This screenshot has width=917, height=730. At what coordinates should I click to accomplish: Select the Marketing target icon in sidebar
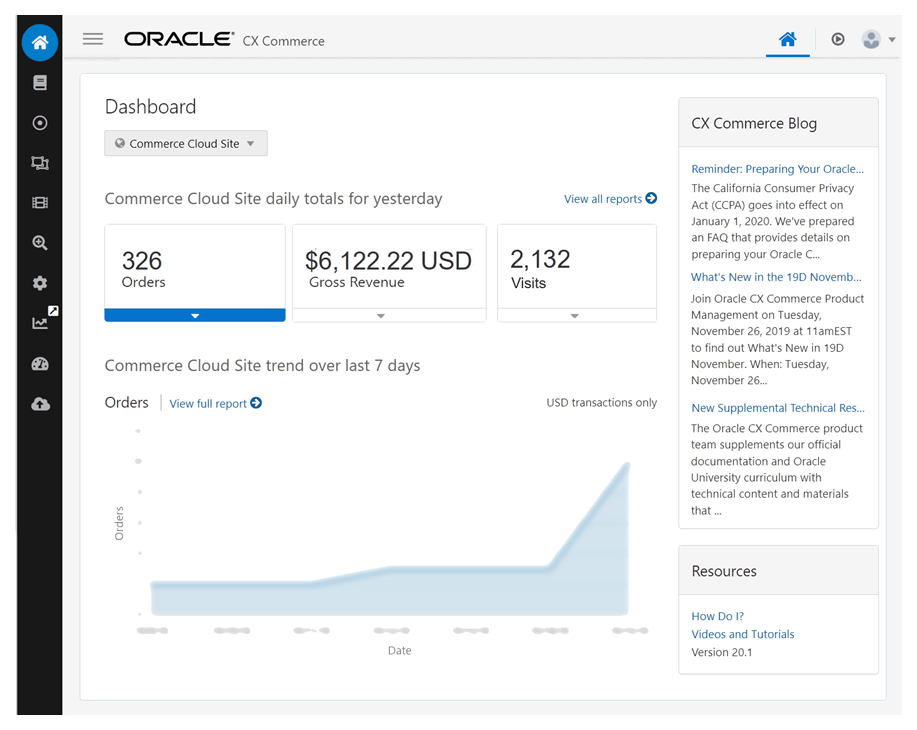(x=39, y=122)
